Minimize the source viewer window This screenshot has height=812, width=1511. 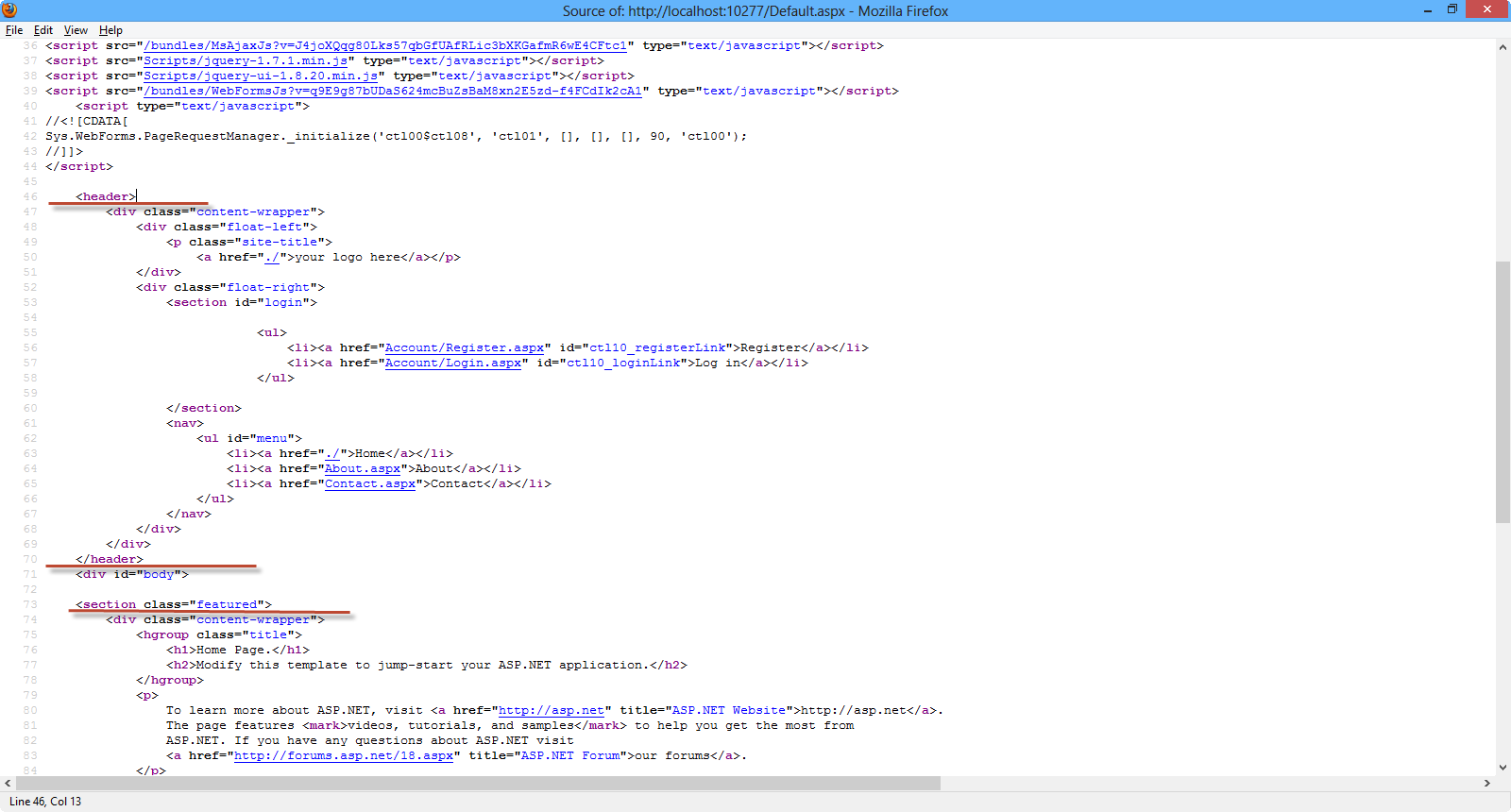coord(1428,9)
